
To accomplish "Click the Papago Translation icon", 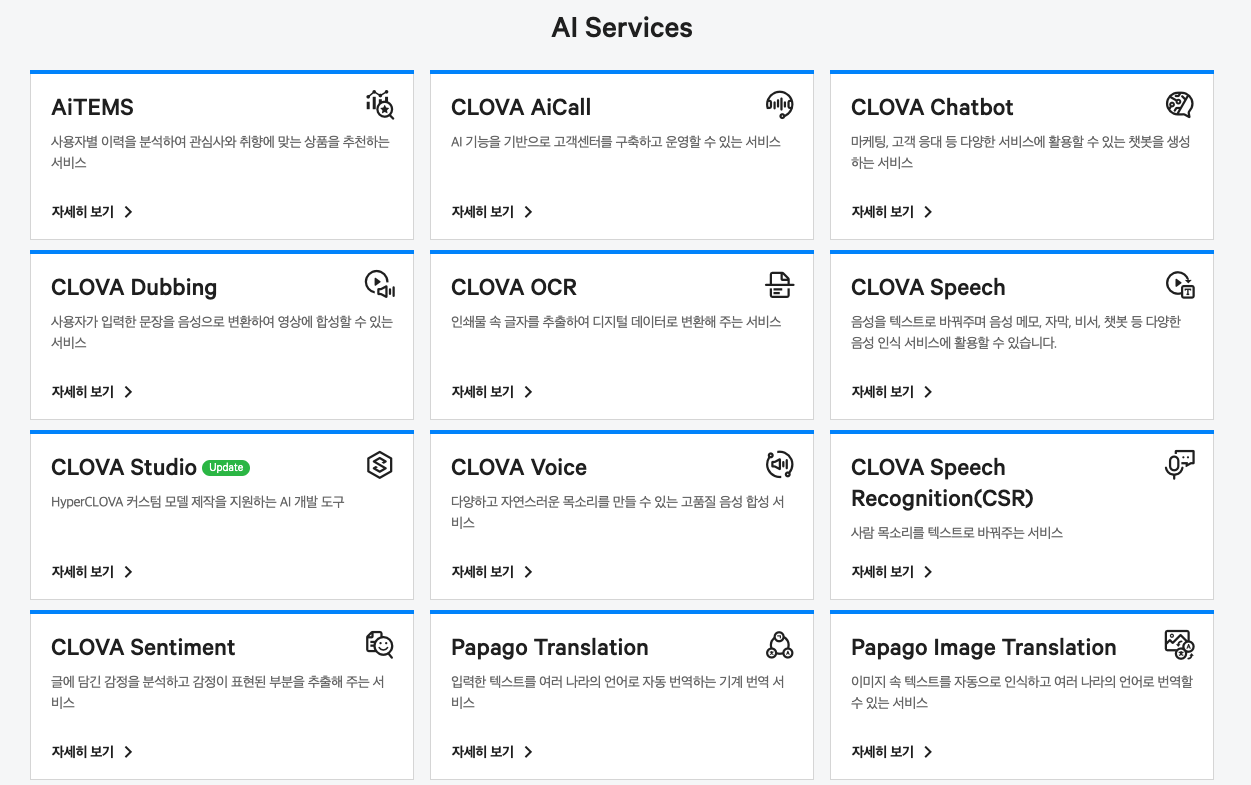I will pyautogui.click(x=779, y=644).
